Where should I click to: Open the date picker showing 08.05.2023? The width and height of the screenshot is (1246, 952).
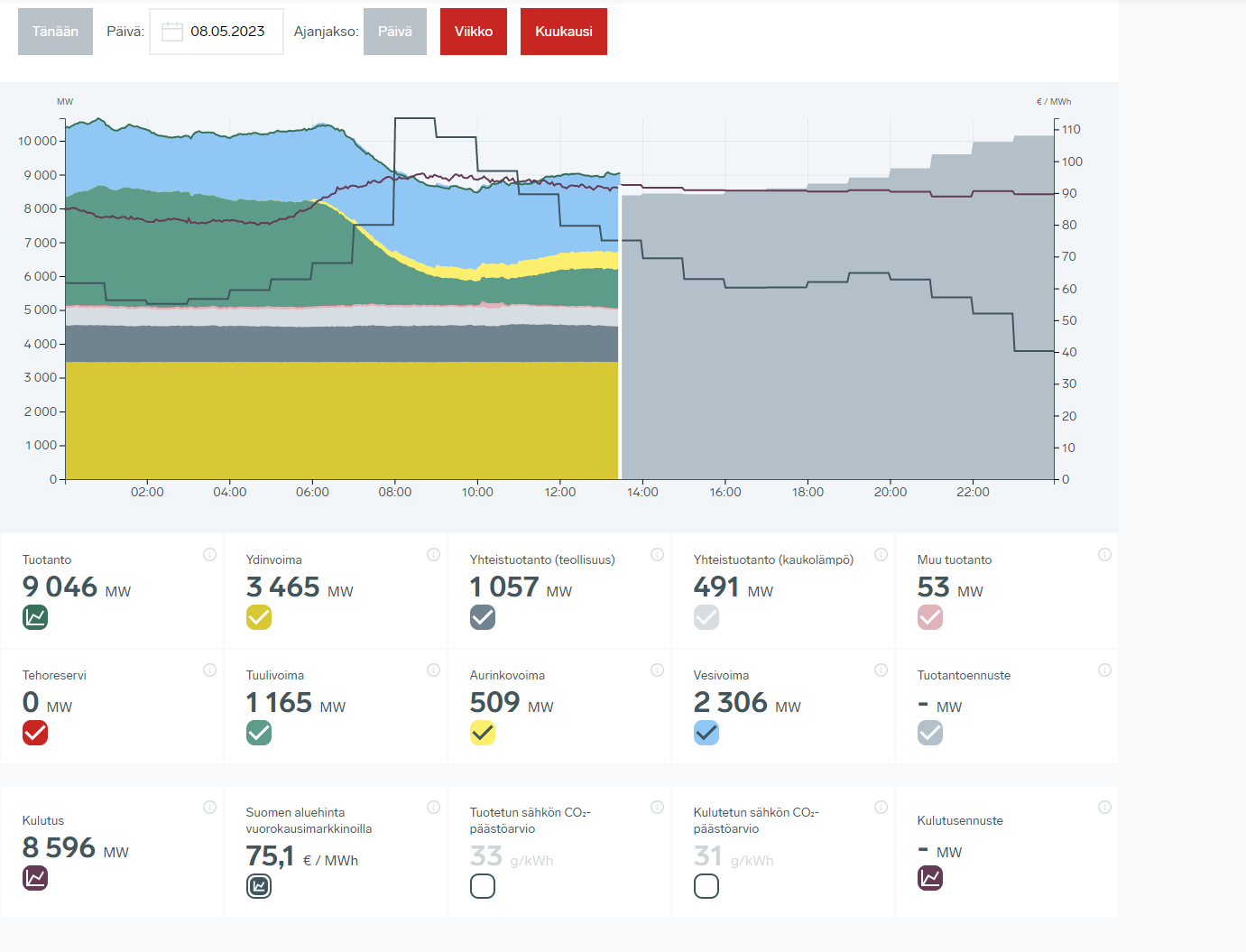click(x=226, y=32)
